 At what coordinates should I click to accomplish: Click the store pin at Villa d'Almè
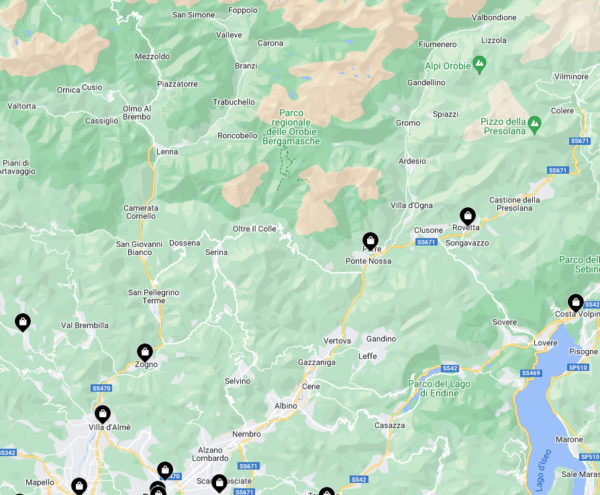pyautogui.click(x=102, y=415)
